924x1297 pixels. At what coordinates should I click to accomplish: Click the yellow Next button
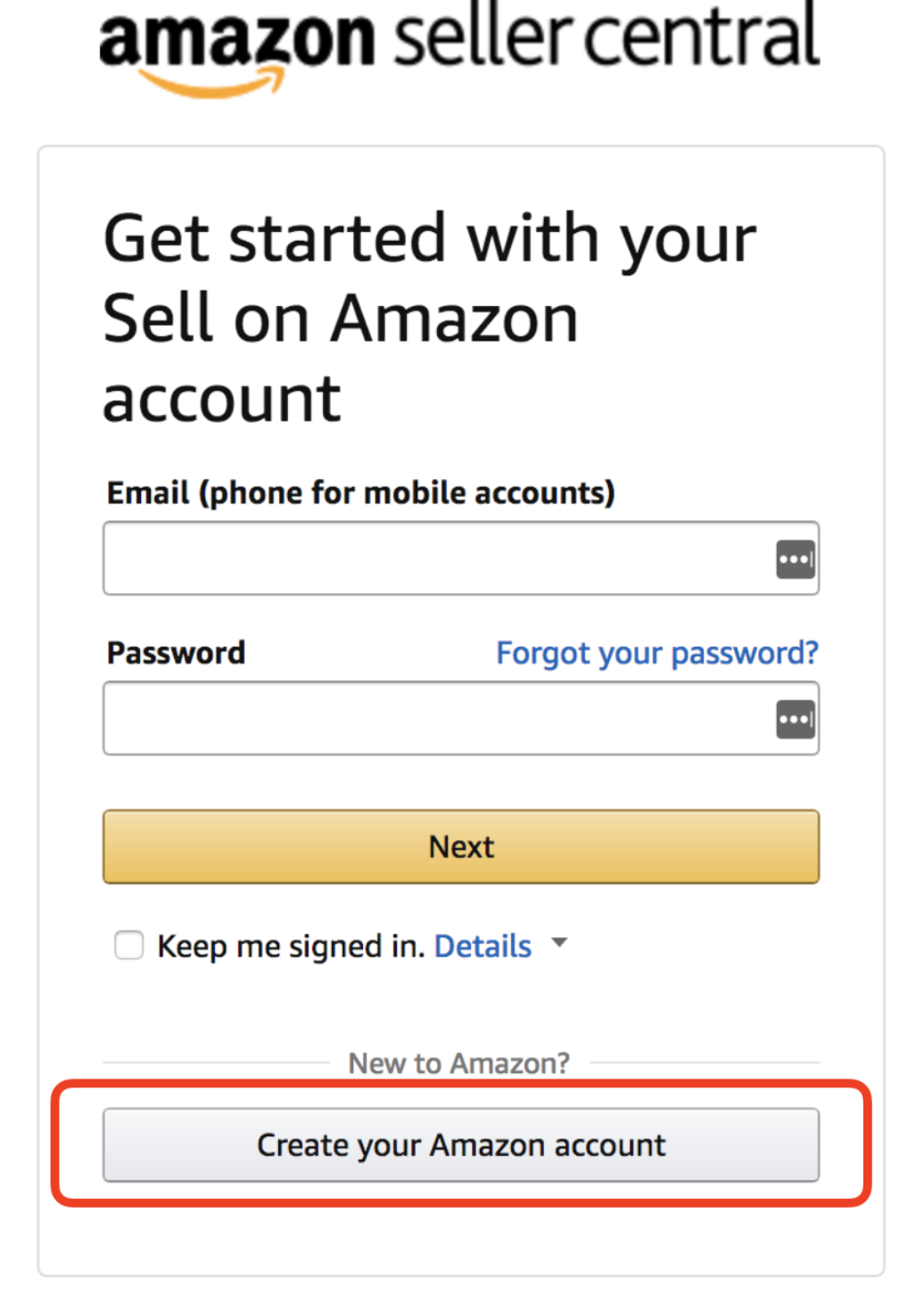point(461,847)
